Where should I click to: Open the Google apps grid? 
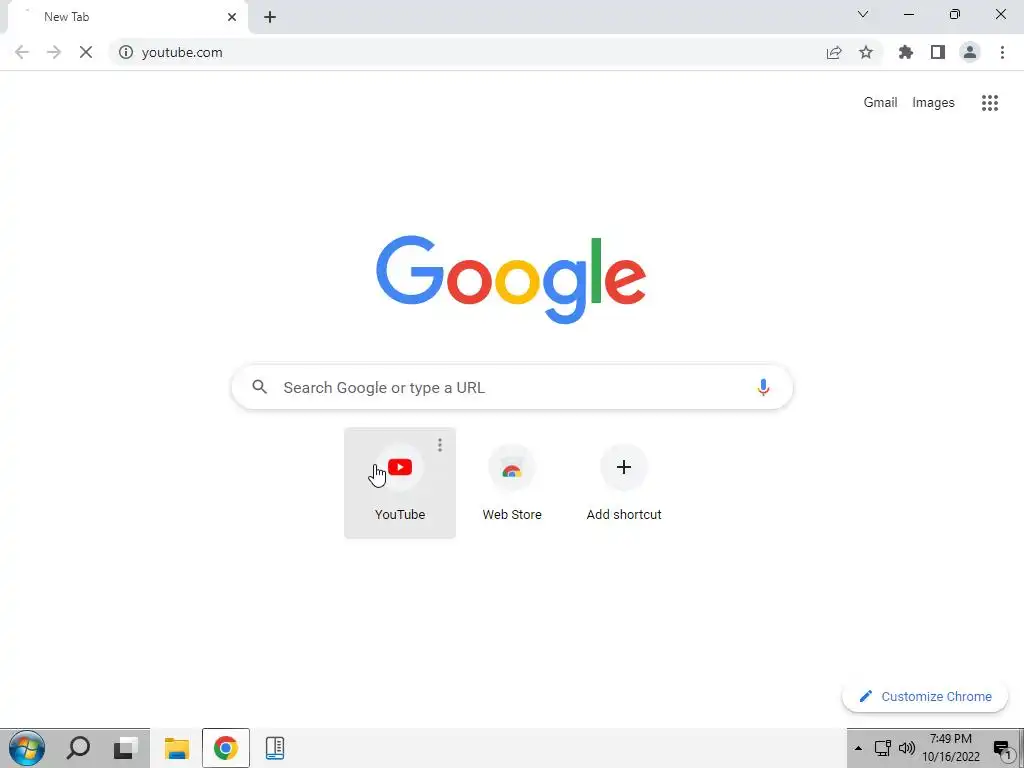point(990,103)
